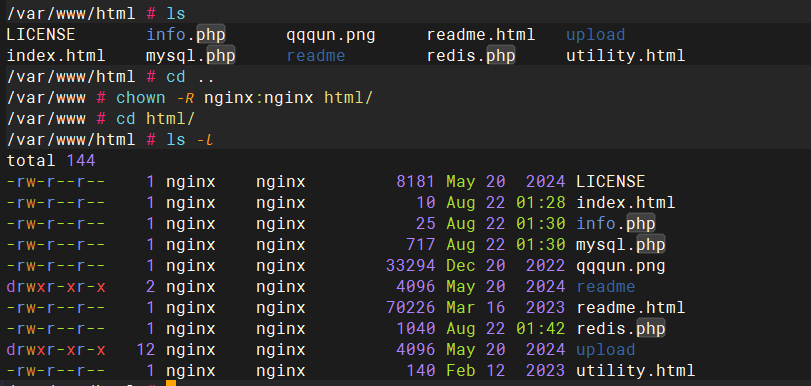Click qqqun.png filename in the long listing
The width and height of the screenshot is (811, 386).
pyautogui.click(x=621, y=266)
